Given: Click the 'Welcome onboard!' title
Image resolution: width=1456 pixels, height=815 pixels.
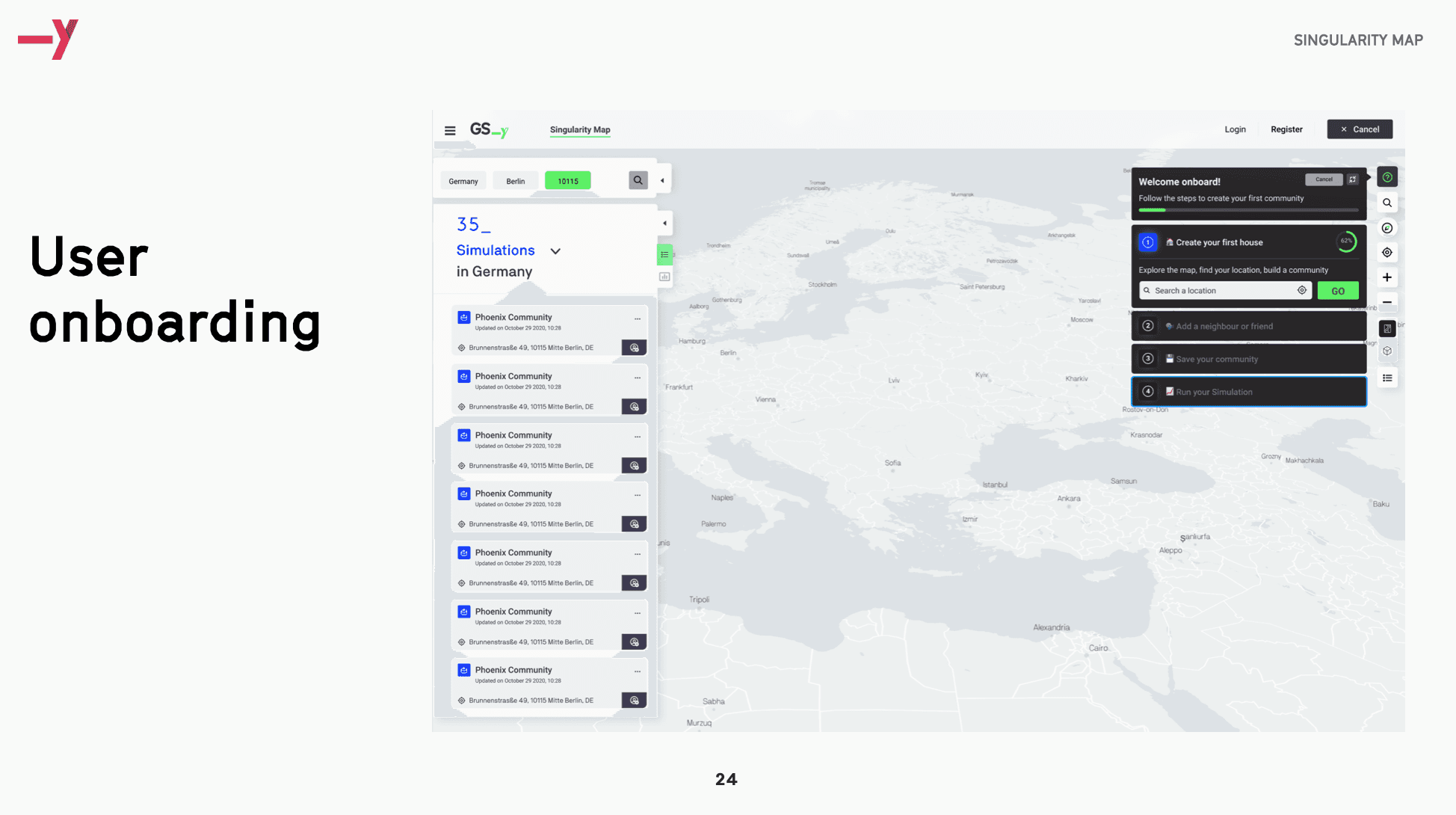Looking at the screenshot, I should [x=1179, y=182].
